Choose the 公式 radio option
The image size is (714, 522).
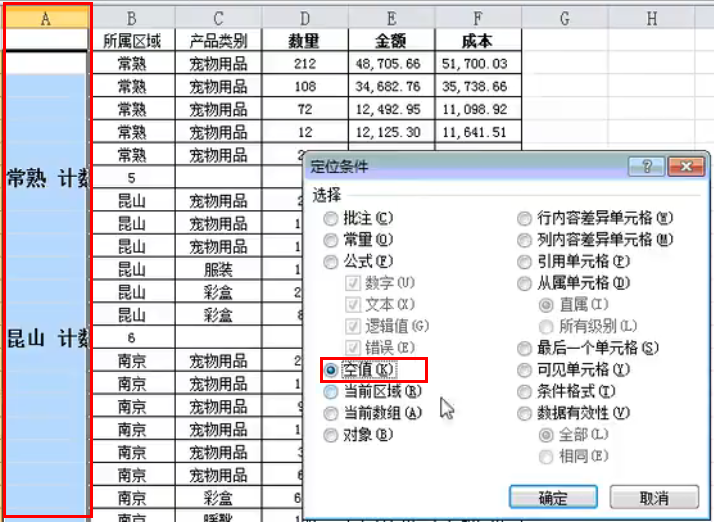[x=331, y=262]
